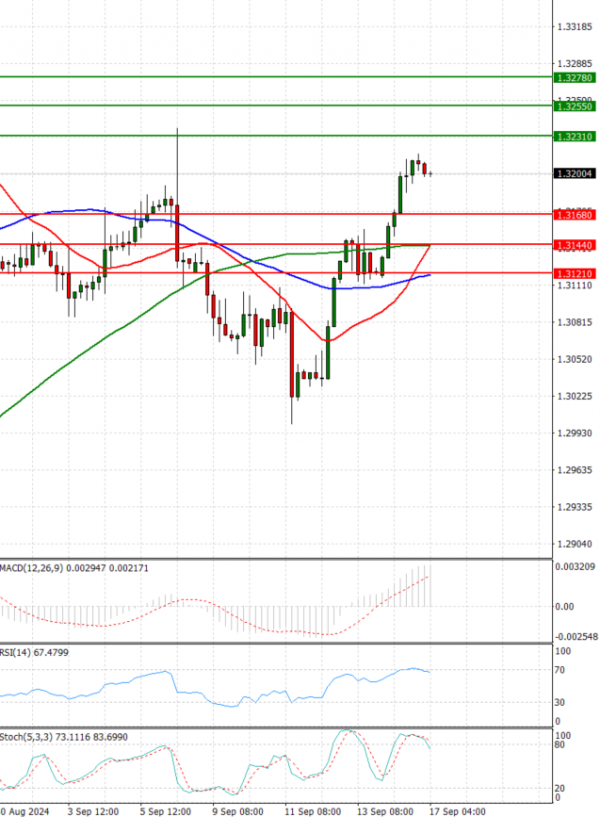Click the 9 Sep 08:00 time label
The width and height of the screenshot is (600, 817).
[238, 811]
